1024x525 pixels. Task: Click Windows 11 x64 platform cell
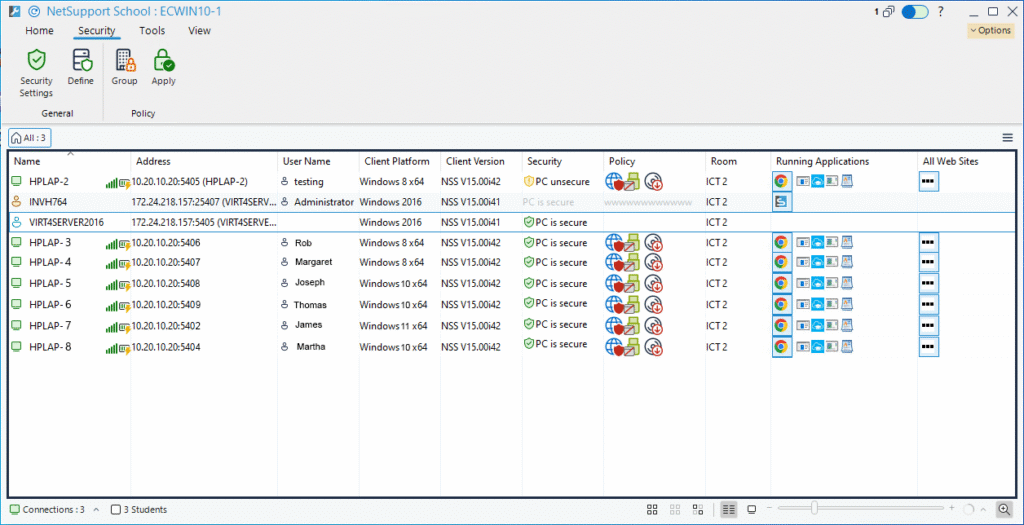tap(393, 326)
